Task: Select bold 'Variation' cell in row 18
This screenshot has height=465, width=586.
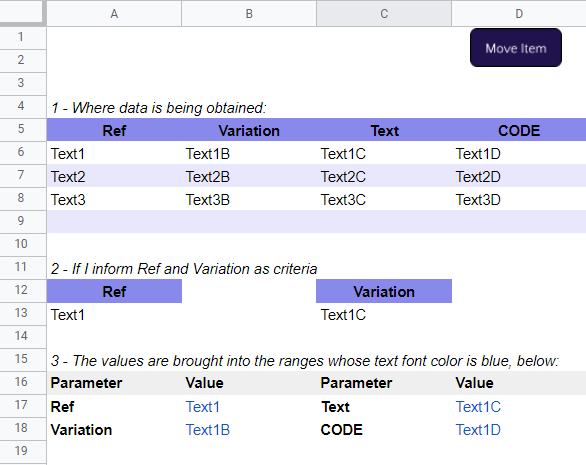Action: (x=114, y=429)
